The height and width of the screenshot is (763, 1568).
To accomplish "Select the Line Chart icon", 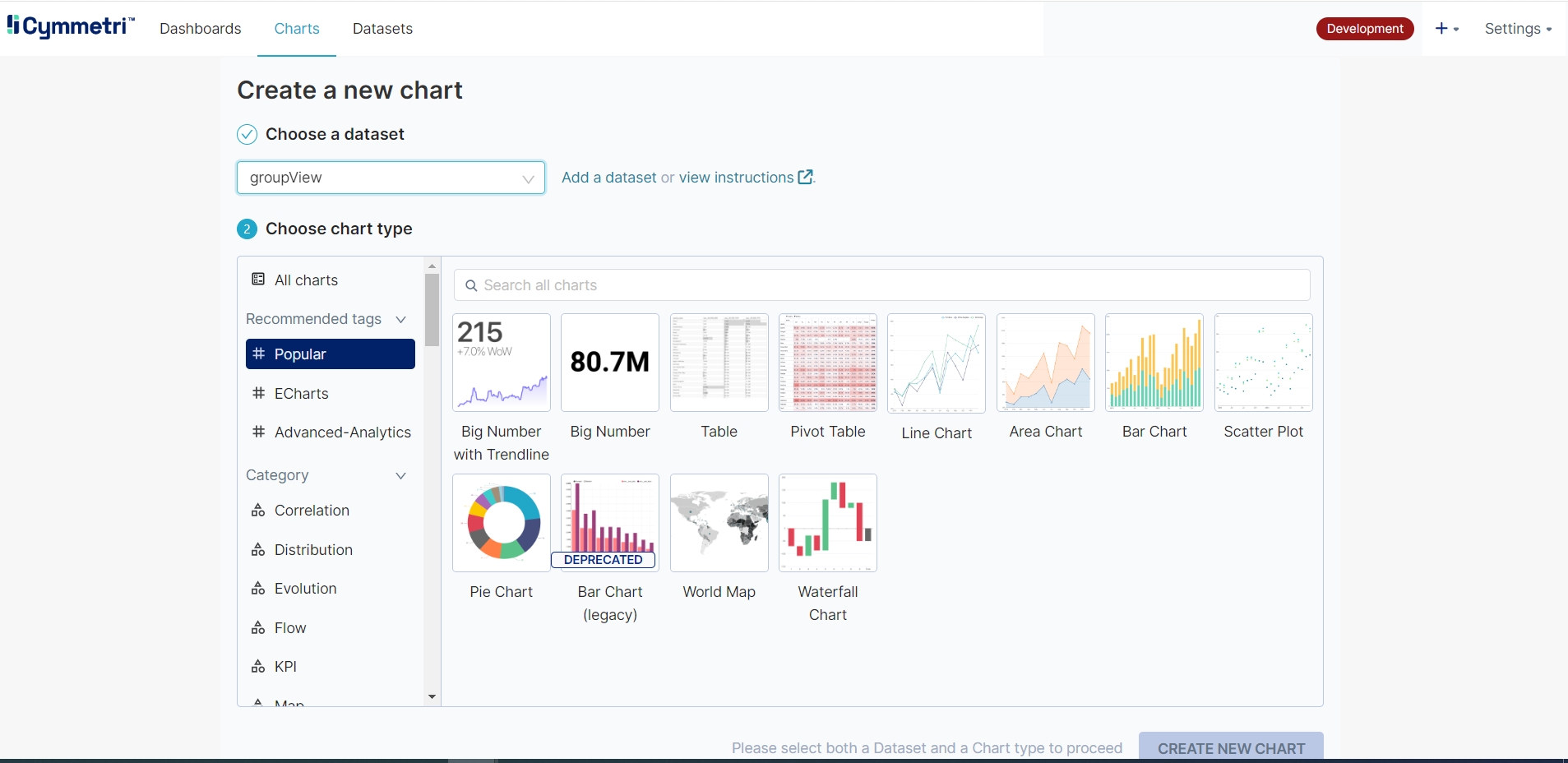I will [x=936, y=363].
